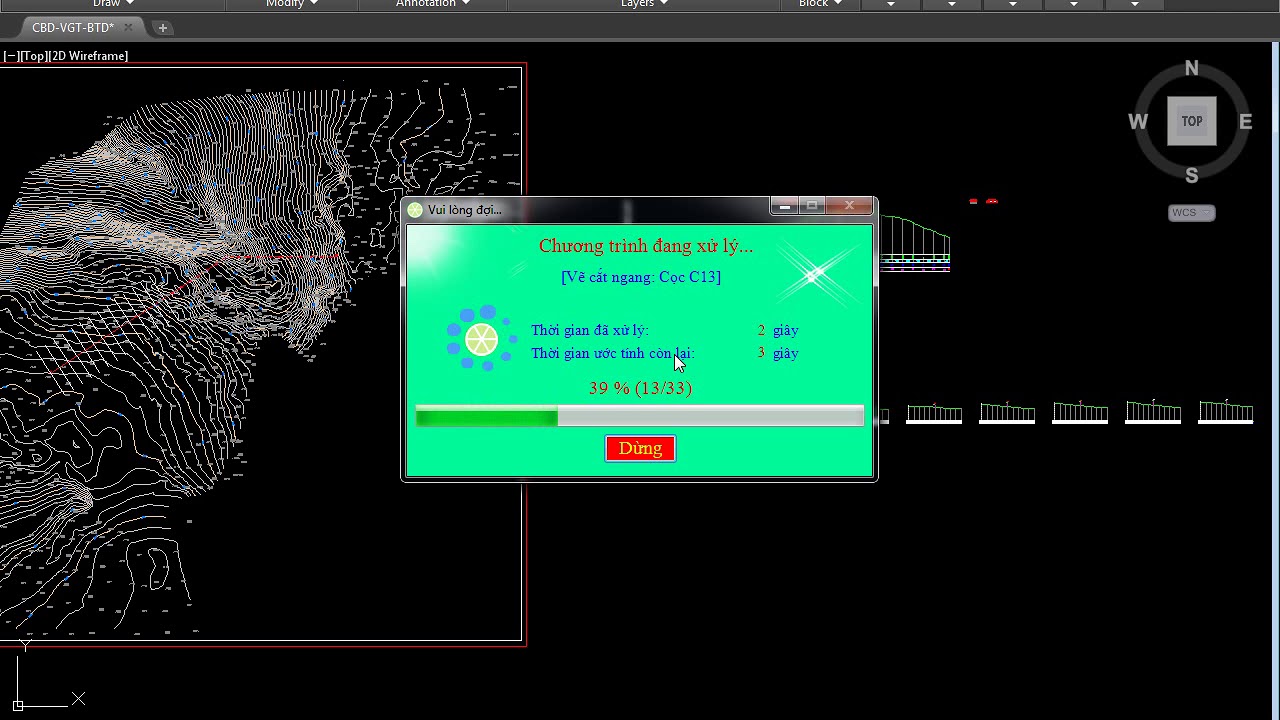
Task: Close the CBD-VGT-BTD* drawing tab
Action: coord(128,28)
